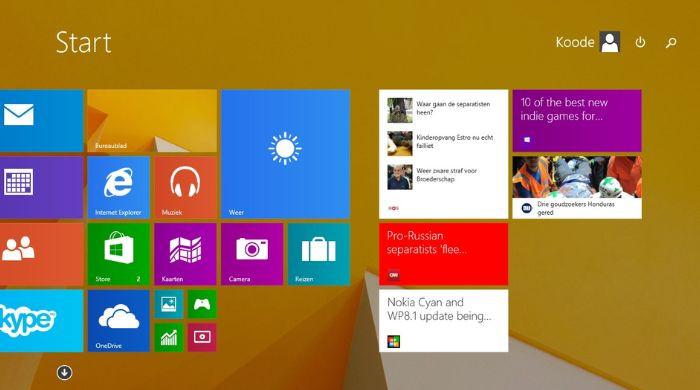This screenshot has height=390, width=700.
Task: Open 'Drie goudzoekers Honduras gered' photo tile
Action: 577,187
